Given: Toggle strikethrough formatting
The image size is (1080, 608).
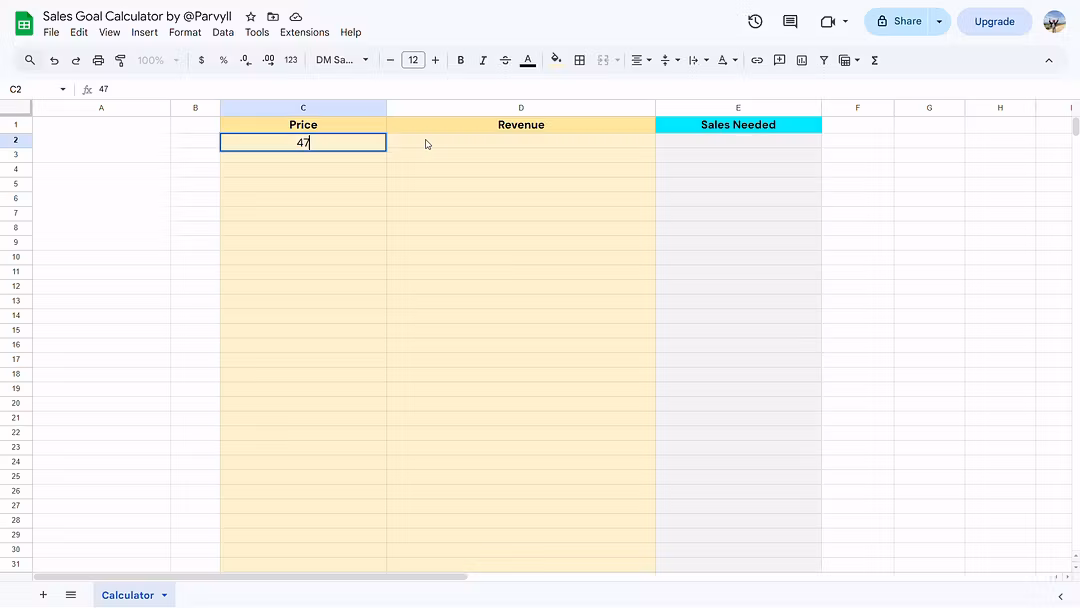Looking at the screenshot, I should 505,60.
